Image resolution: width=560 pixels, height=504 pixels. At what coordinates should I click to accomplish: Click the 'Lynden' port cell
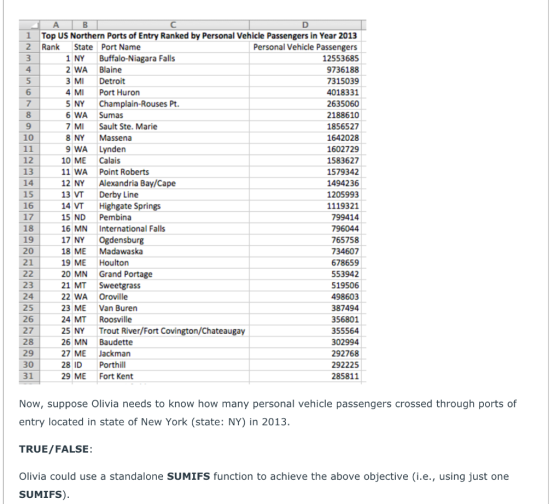click(173, 149)
